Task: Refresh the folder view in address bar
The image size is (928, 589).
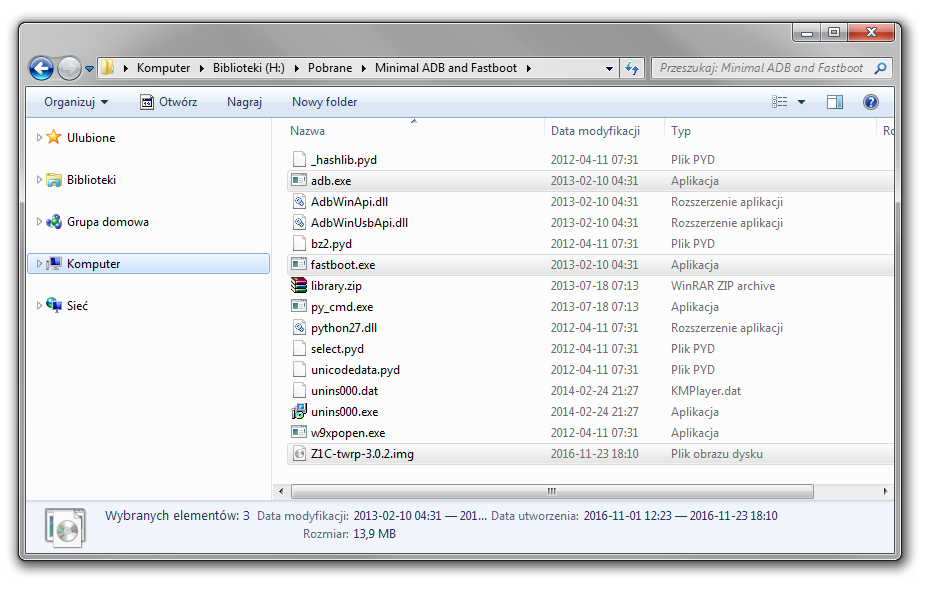Action: tap(631, 68)
